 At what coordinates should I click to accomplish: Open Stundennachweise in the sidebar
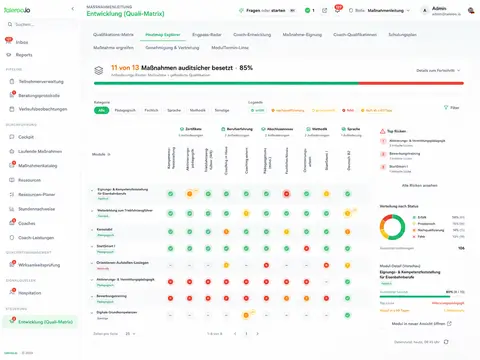pos(36,209)
